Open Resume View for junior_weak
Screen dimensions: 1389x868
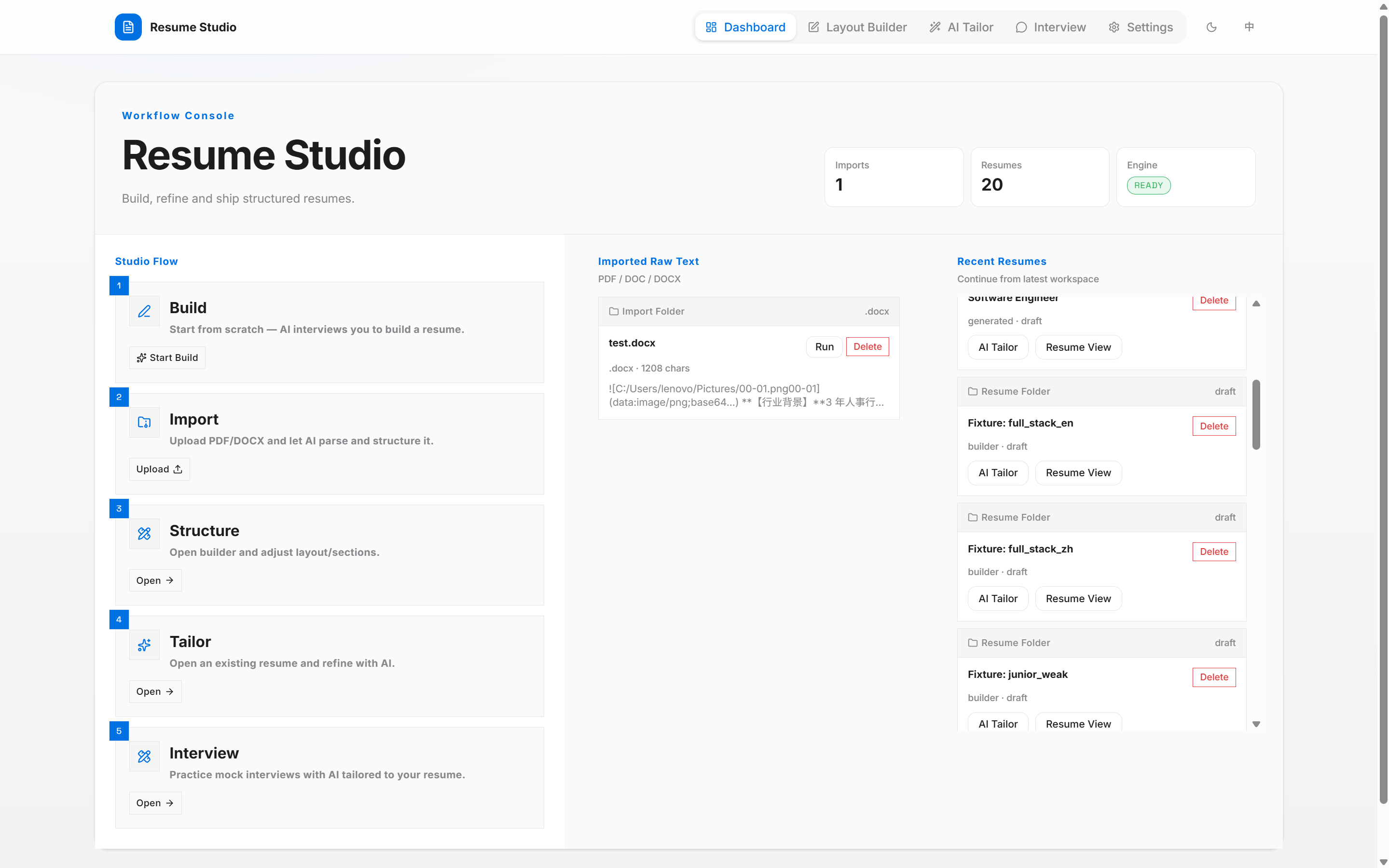pos(1078,722)
